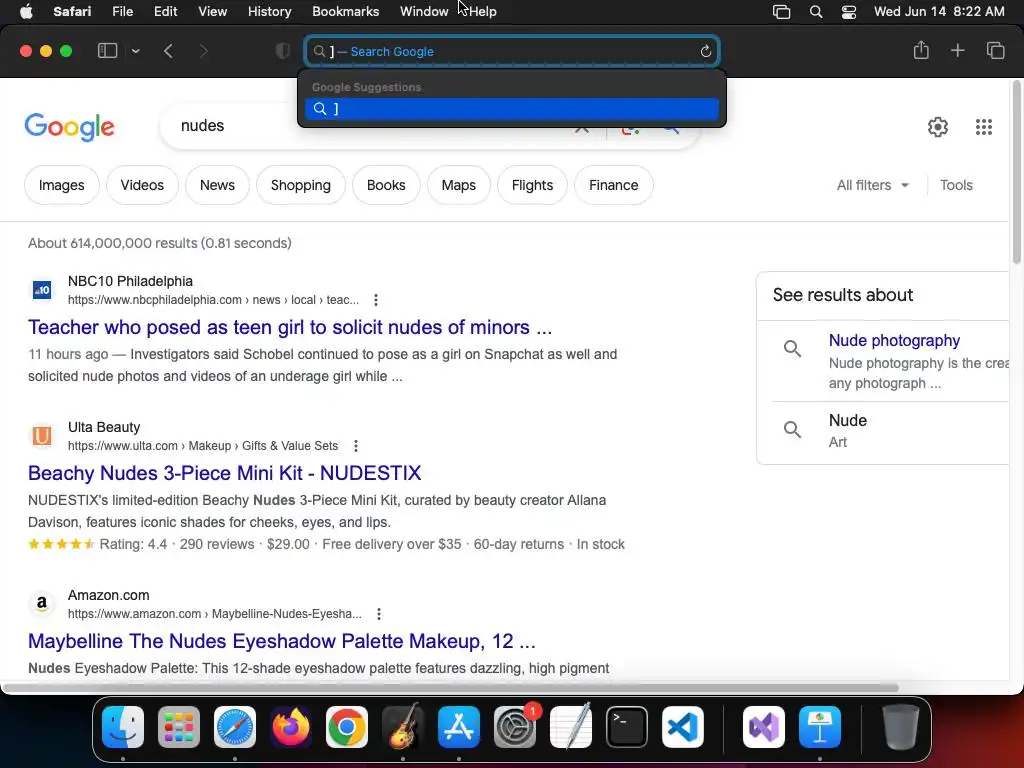
Task: Expand the sidebar tab group dropdown
Action: (x=135, y=51)
